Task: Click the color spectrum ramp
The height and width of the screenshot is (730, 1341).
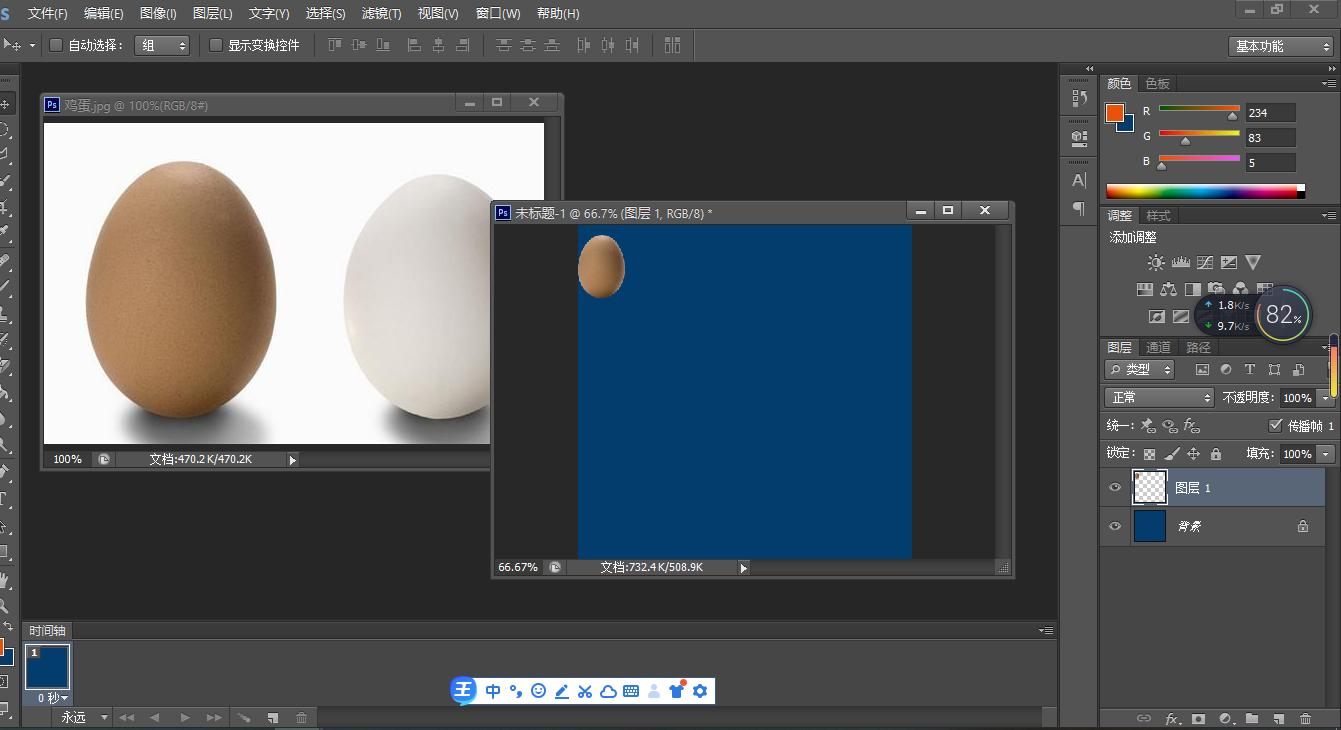Action: [x=1205, y=191]
